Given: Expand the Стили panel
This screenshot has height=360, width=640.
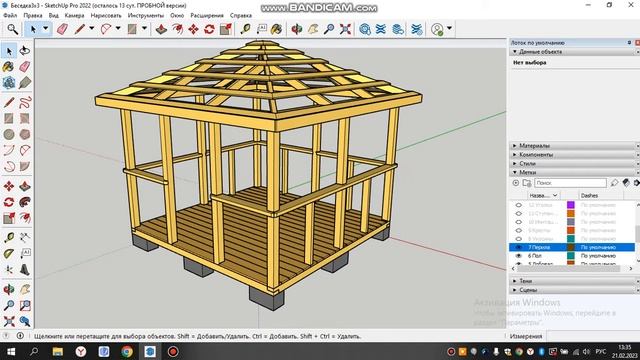Looking at the screenshot, I should [515, 163].
